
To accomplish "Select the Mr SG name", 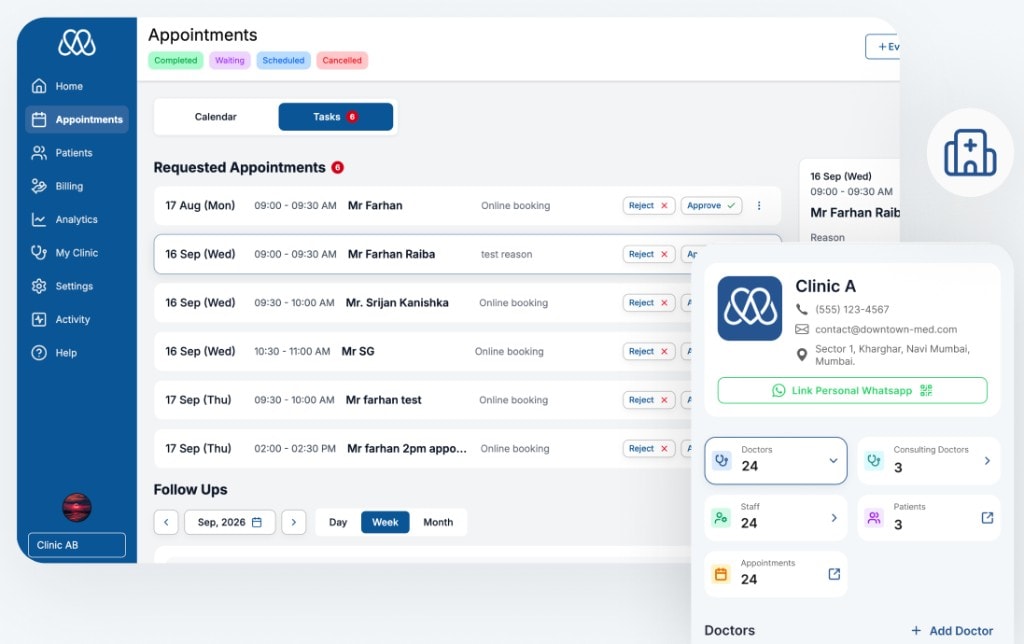I will (x=358, y=351).
